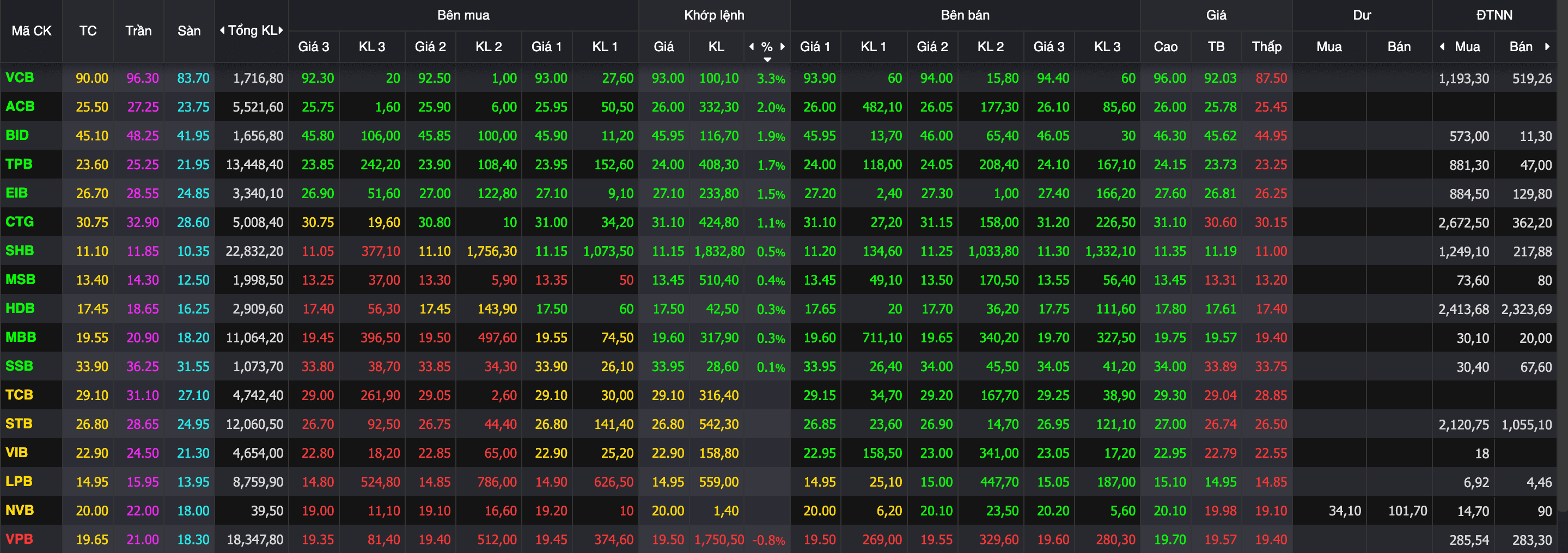
Task: Open VPB stock symbol
Action: point(19,539)
